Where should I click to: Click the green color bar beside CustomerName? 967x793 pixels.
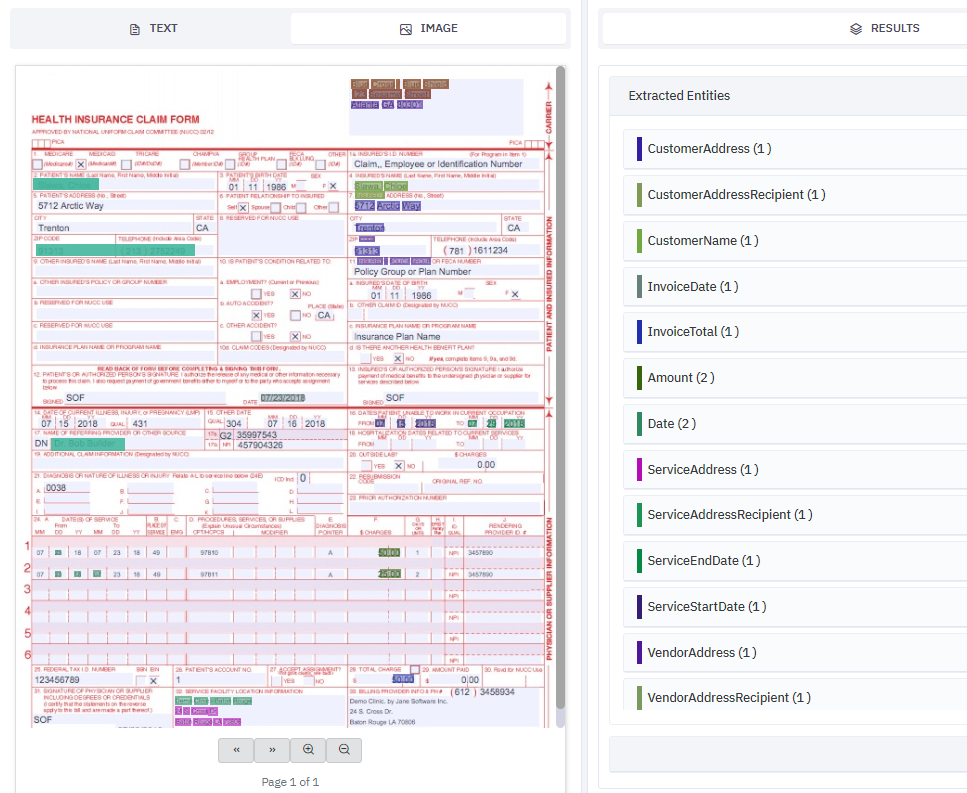click(637, 240)
